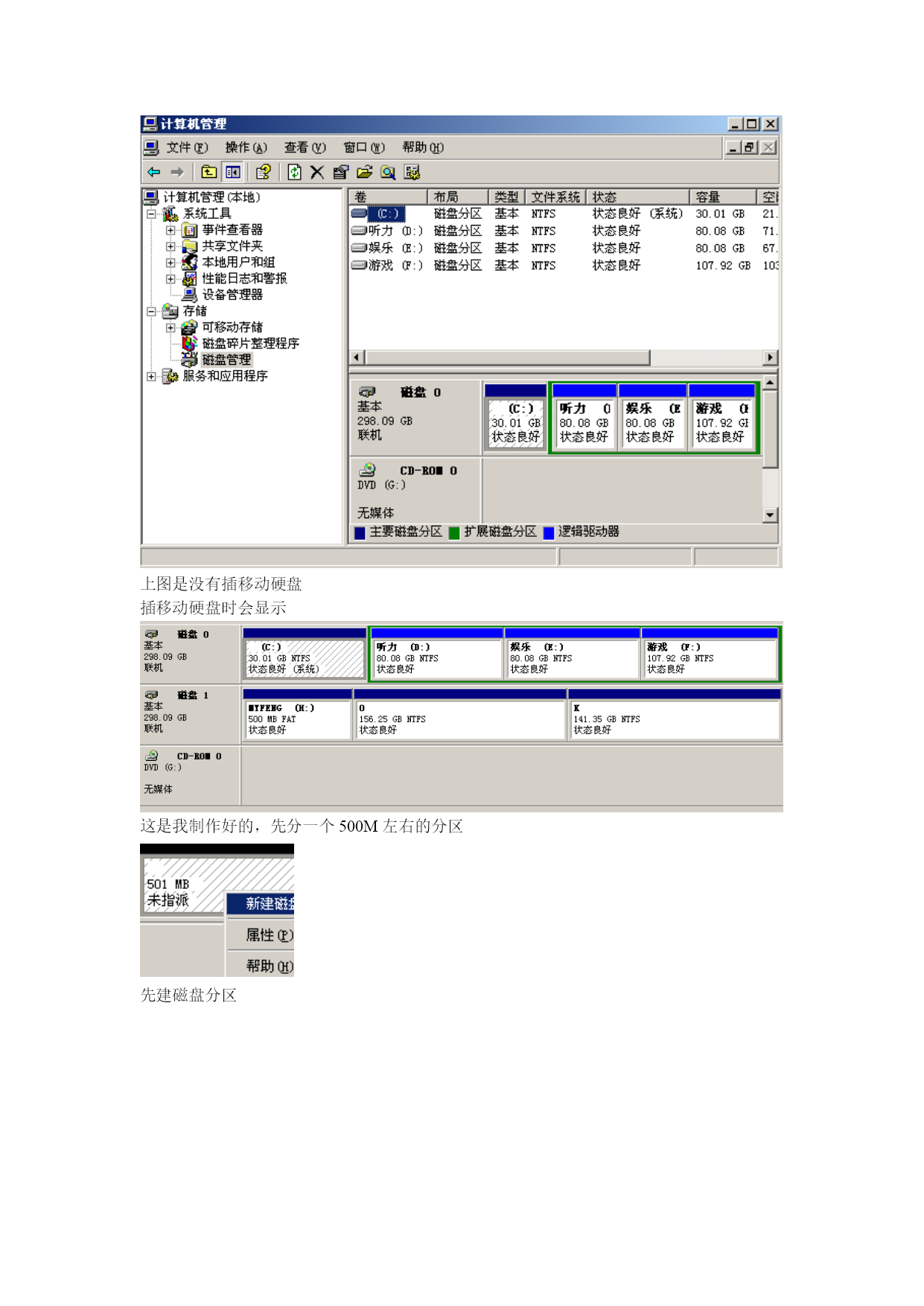
Task: Expand the 服务和应用程序 tree node
Action: pos(152,376)
